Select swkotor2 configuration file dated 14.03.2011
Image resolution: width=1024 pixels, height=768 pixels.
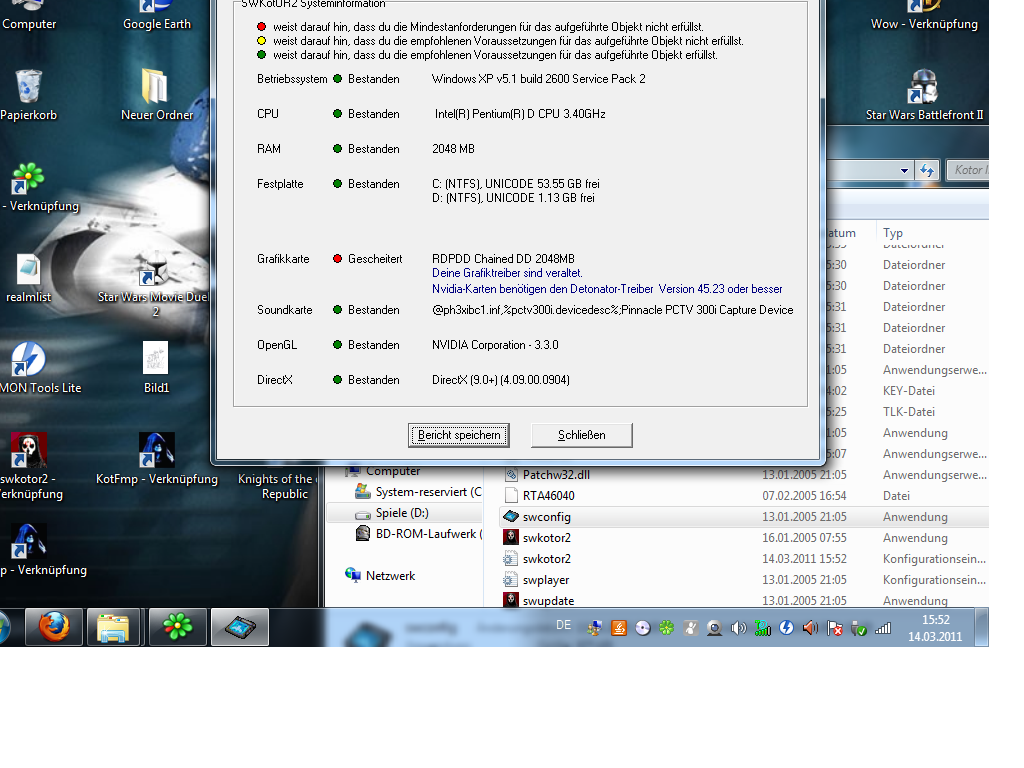coord(744,559)
